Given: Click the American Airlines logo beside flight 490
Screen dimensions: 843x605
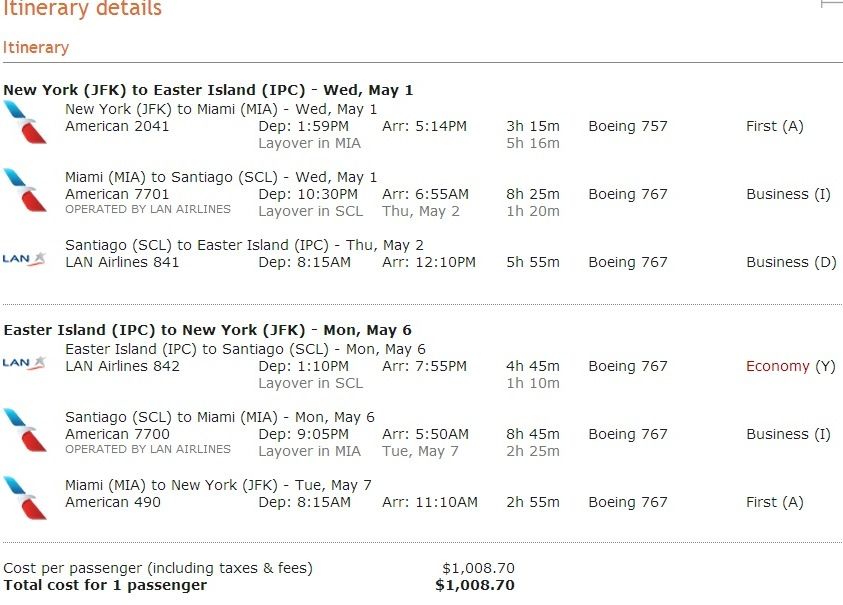Looking at the screenshot, I should coord(25,499).
